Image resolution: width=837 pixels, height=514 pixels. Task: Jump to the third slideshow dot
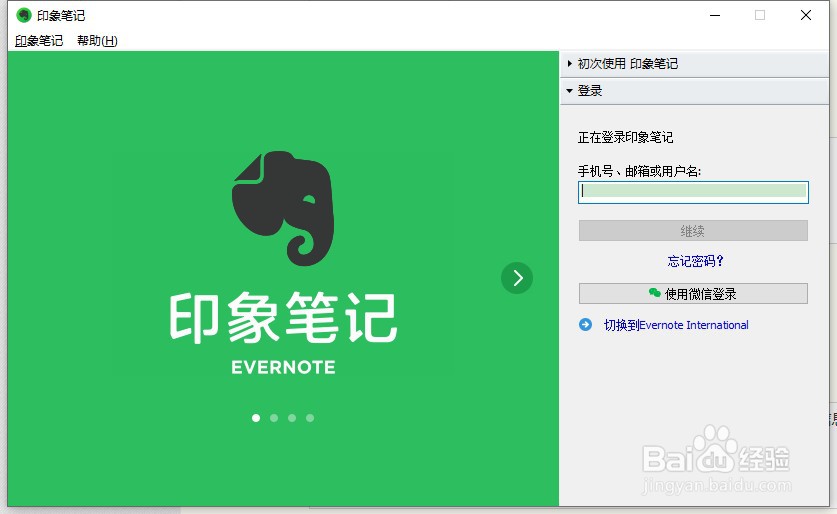pyautogui.click(x=292, y=418)
